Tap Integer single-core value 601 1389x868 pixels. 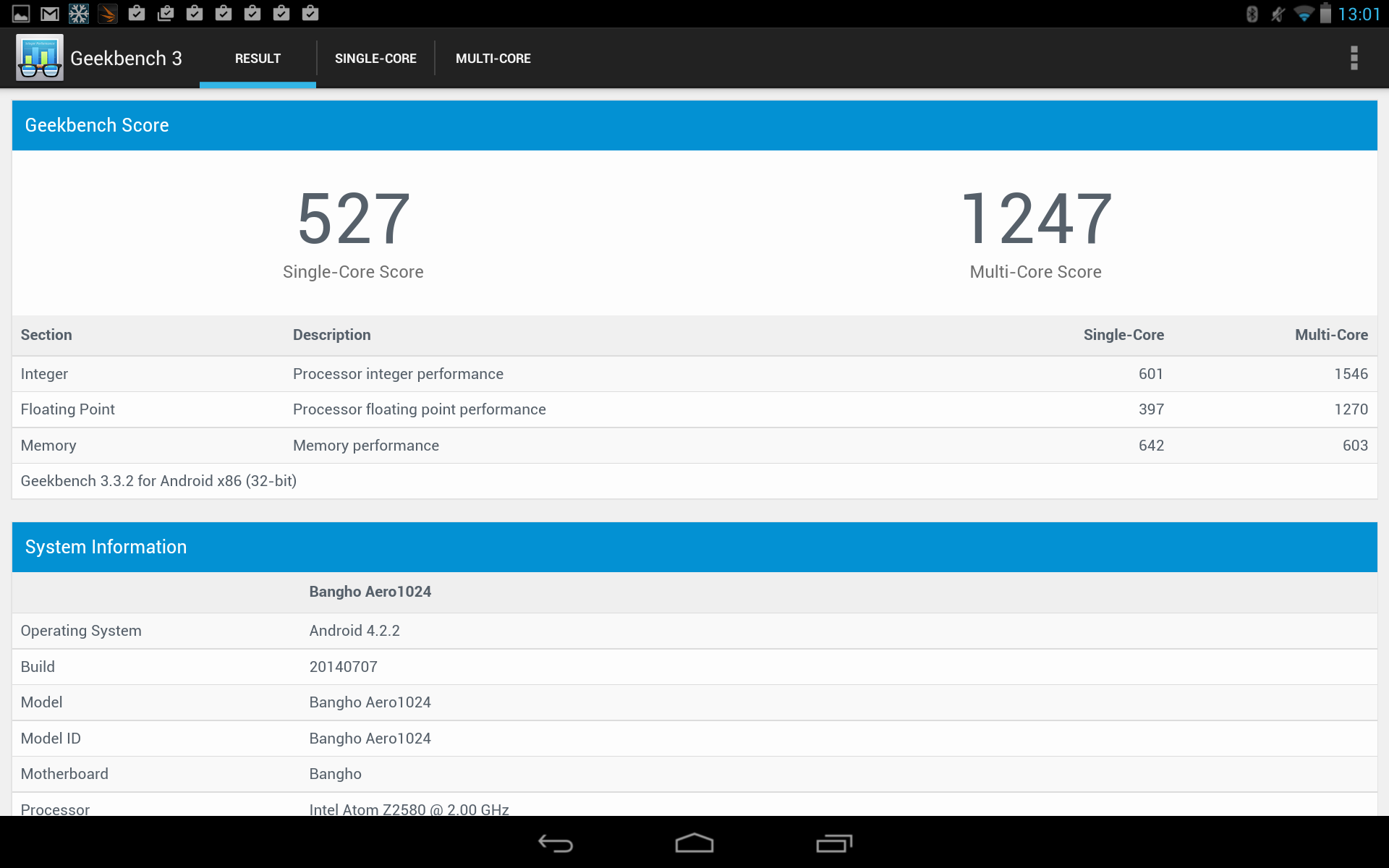(1151, 374)
